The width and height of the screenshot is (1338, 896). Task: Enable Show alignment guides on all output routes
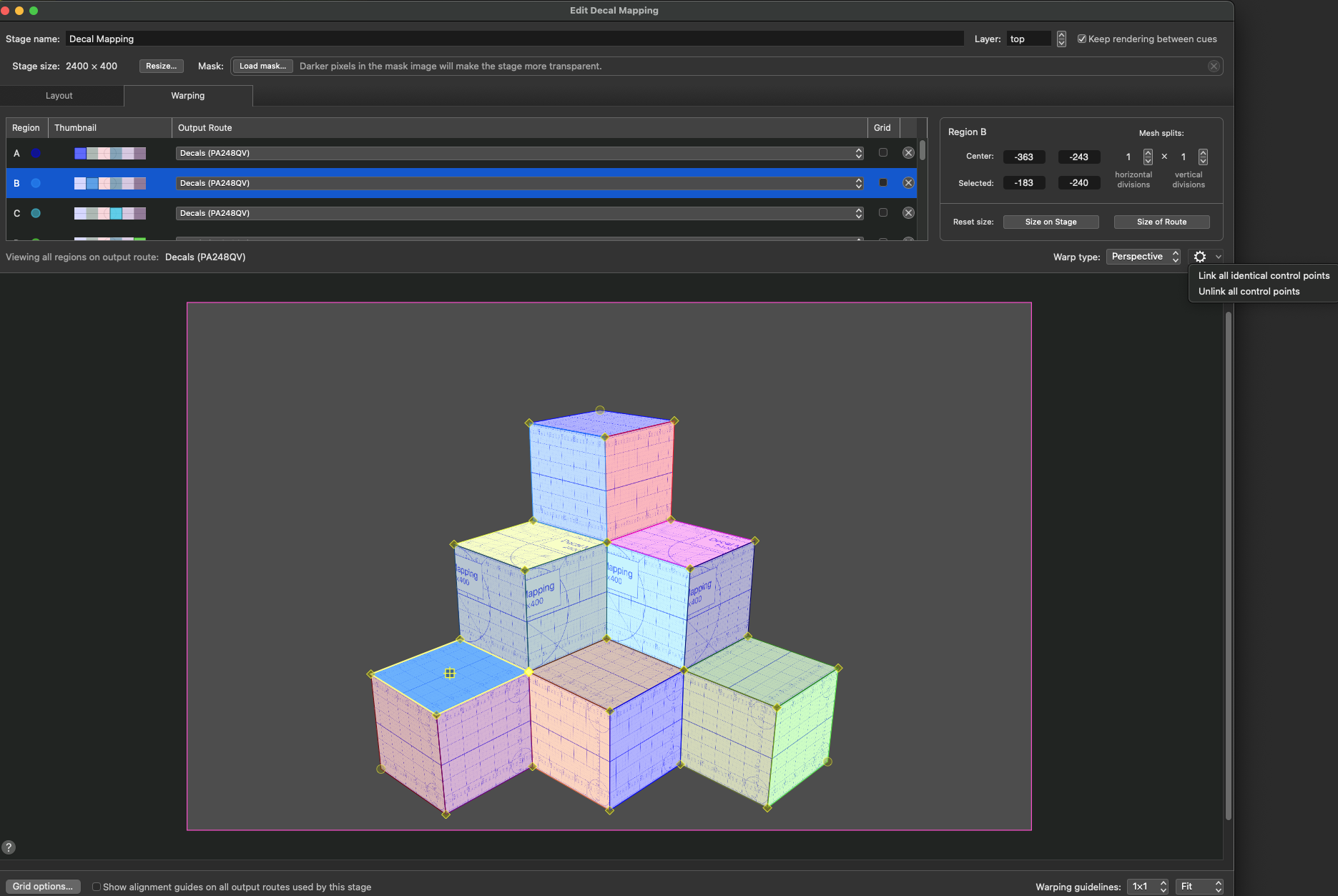tap(96, 887)
